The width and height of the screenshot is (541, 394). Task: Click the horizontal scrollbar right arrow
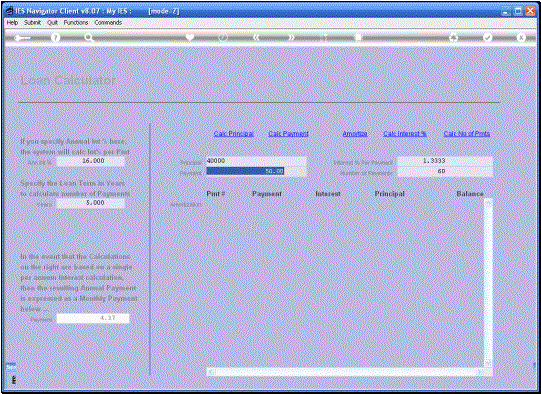480,372
